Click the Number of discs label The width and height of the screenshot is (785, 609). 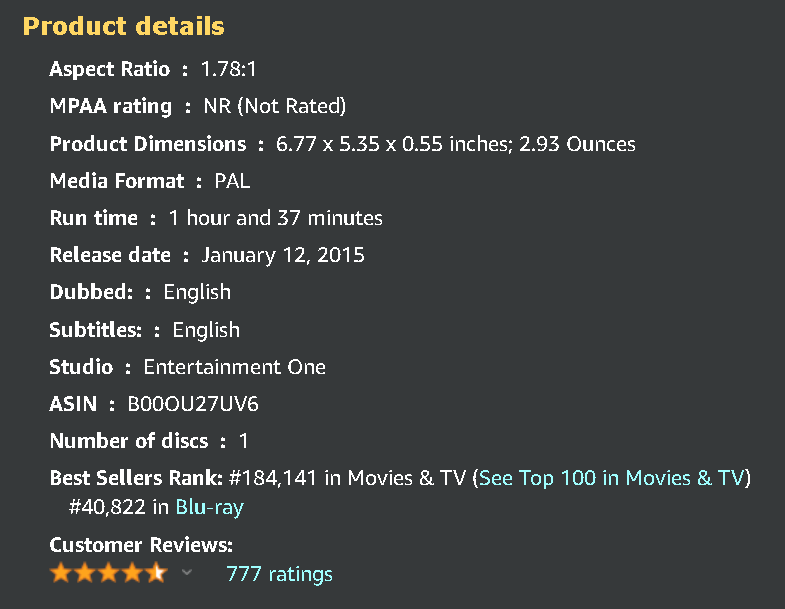tap(129, 441)
